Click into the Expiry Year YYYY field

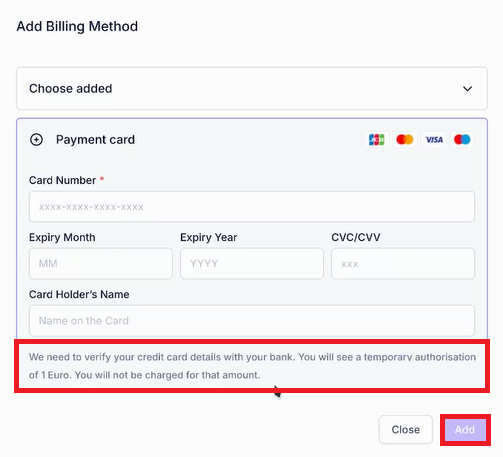252,263
